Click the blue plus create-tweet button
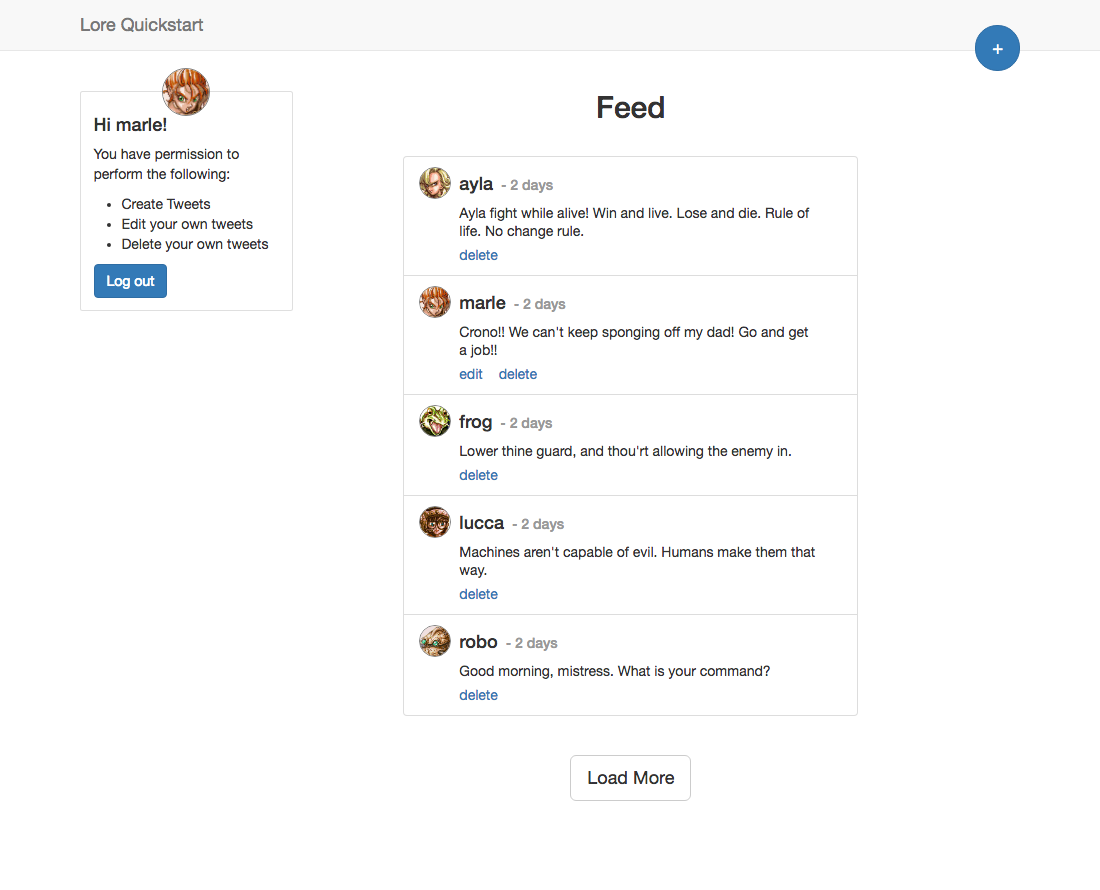The height and width of the screenshot is (890, 1100). (997, 48)
